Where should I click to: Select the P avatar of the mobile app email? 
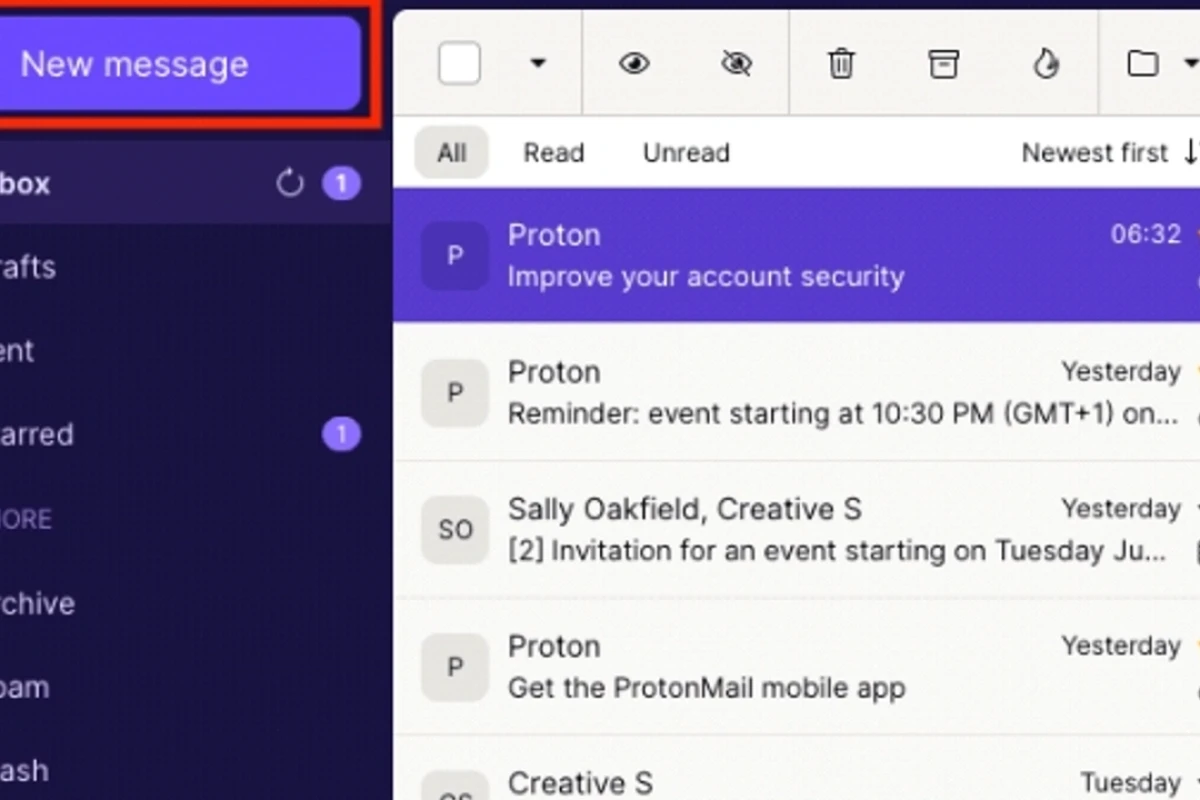pyautogui.click(x=455, y=667)
